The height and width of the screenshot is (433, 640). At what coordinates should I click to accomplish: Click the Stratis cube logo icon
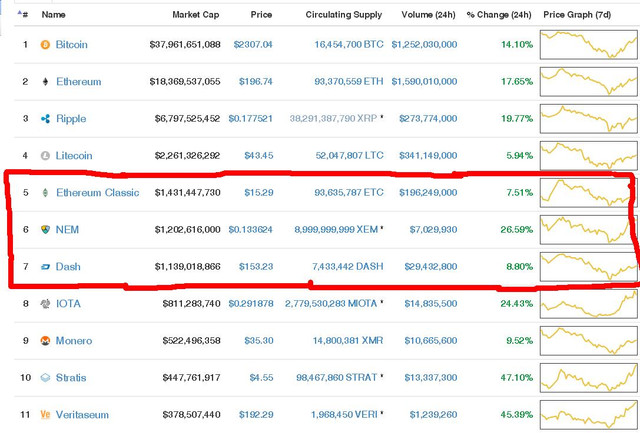[x=45, y=378]
